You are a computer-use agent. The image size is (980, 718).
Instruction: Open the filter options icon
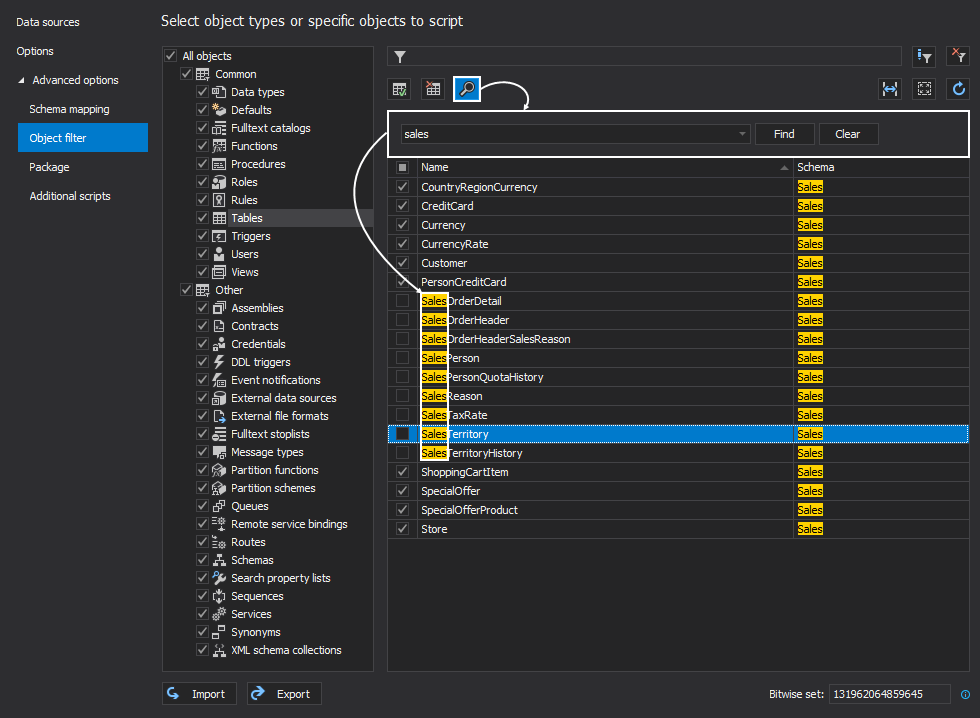pyautogui.click(x=924, y=56)
